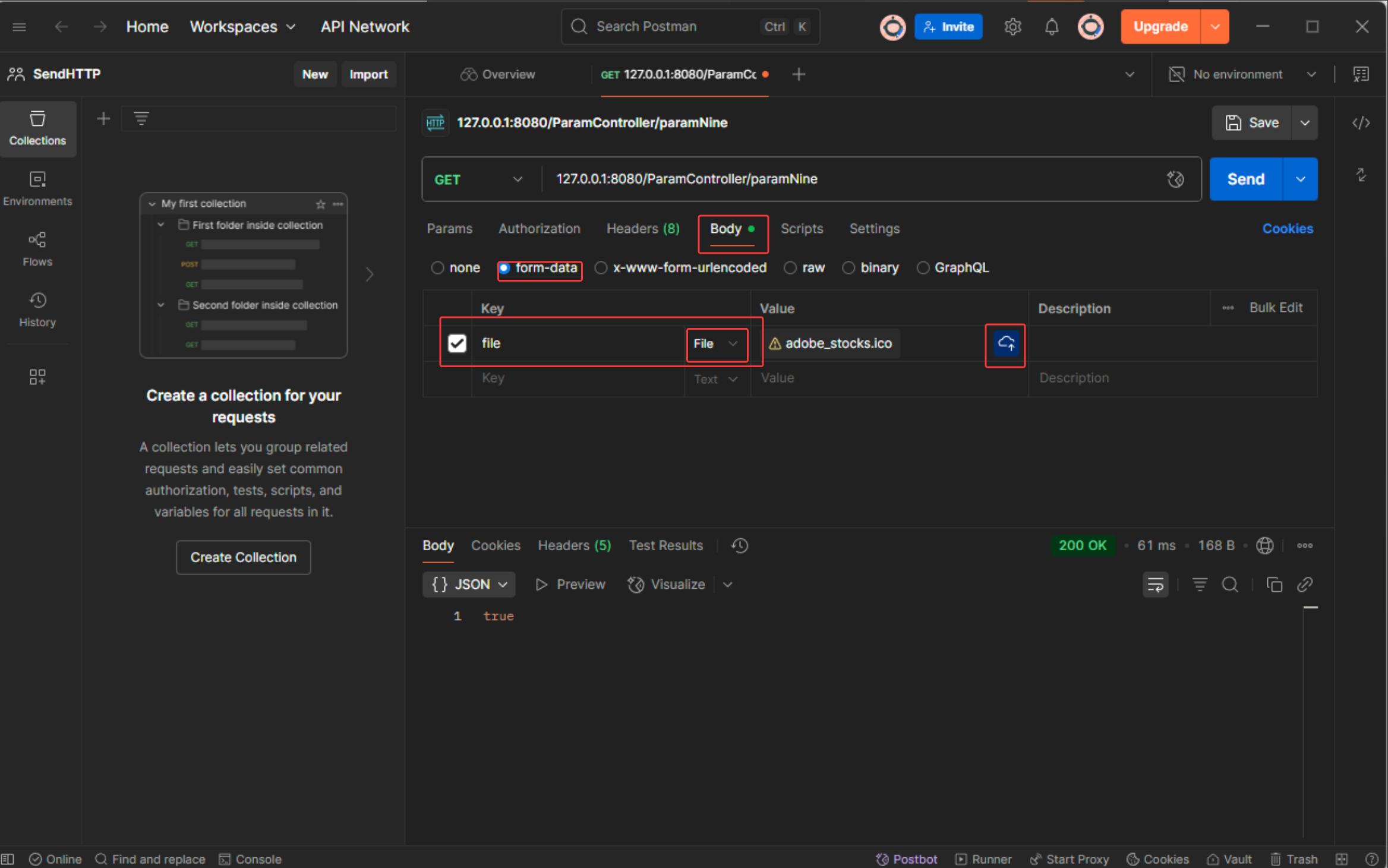This screenshot has height=868, width=1388.
Task: Open the hamburger main menu
Action: click(x=19, y=27)
